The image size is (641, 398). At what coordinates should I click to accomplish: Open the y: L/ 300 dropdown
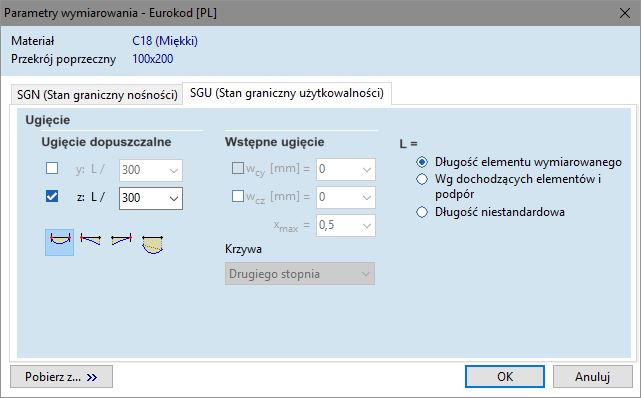coord(151,170)
